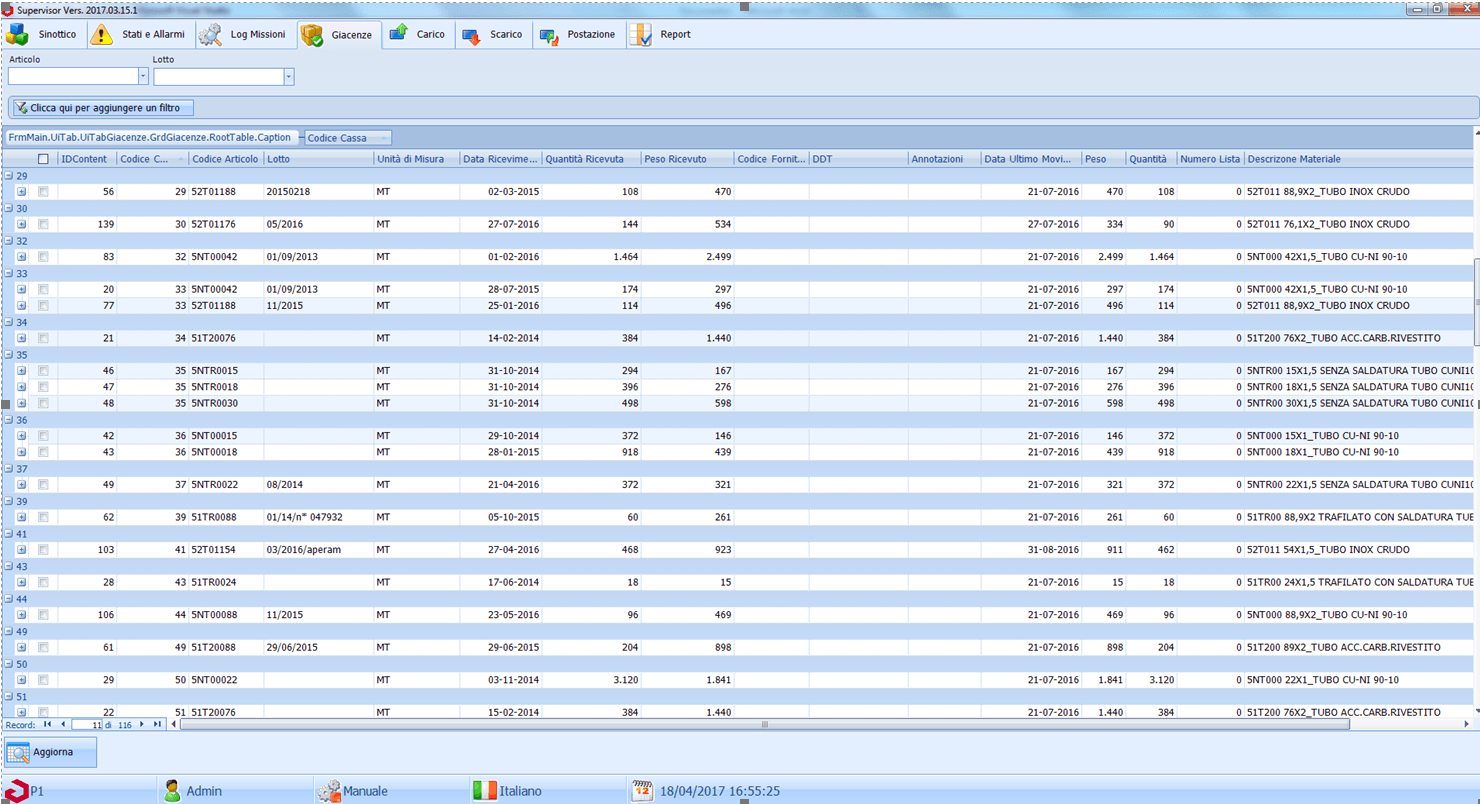Click the Codice Cassa group-by box
The width and height of the screenshot is (1480, 804).
(348, 138)
